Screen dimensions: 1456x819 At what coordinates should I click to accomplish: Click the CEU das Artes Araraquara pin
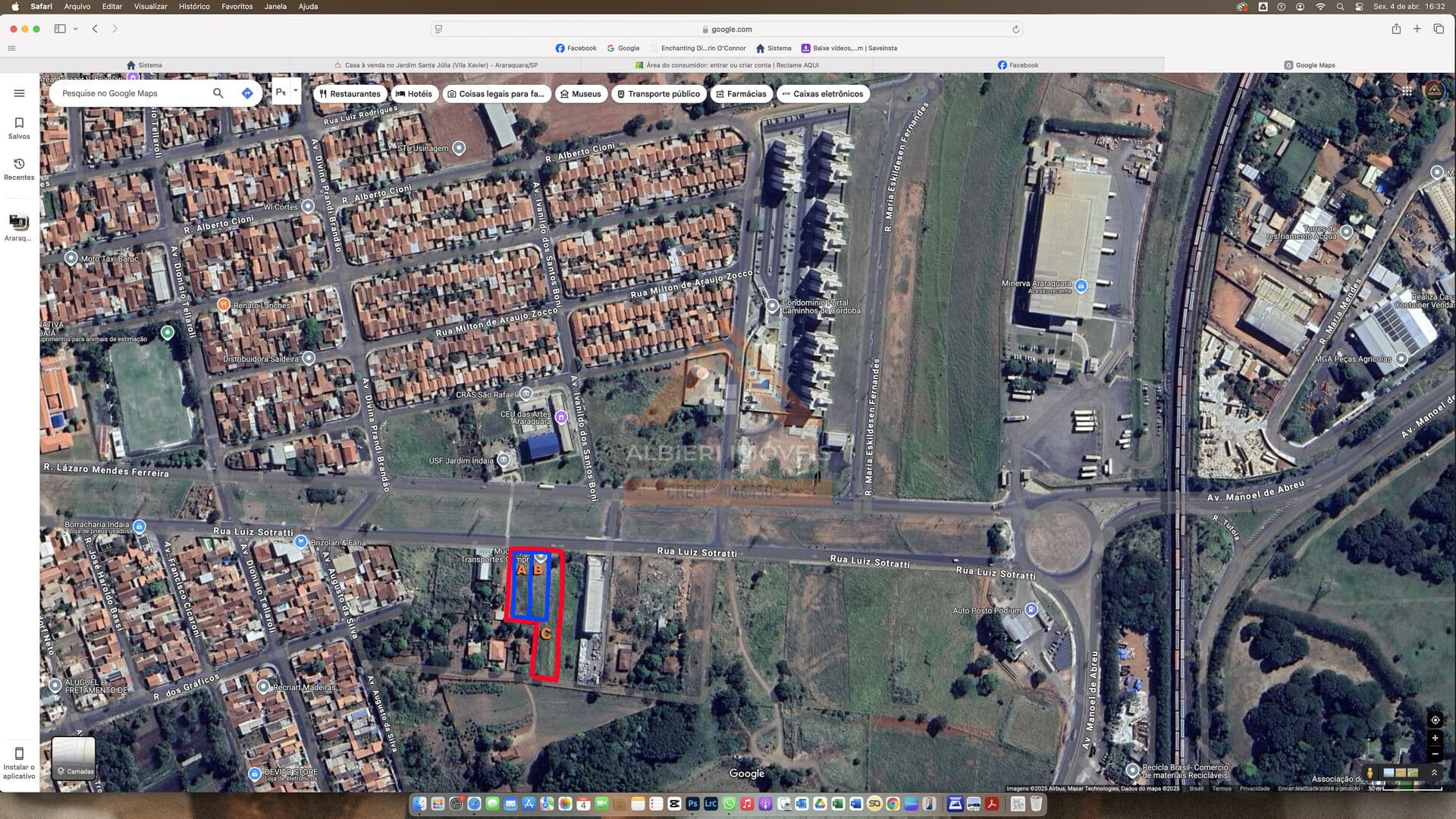click(561, 416)
